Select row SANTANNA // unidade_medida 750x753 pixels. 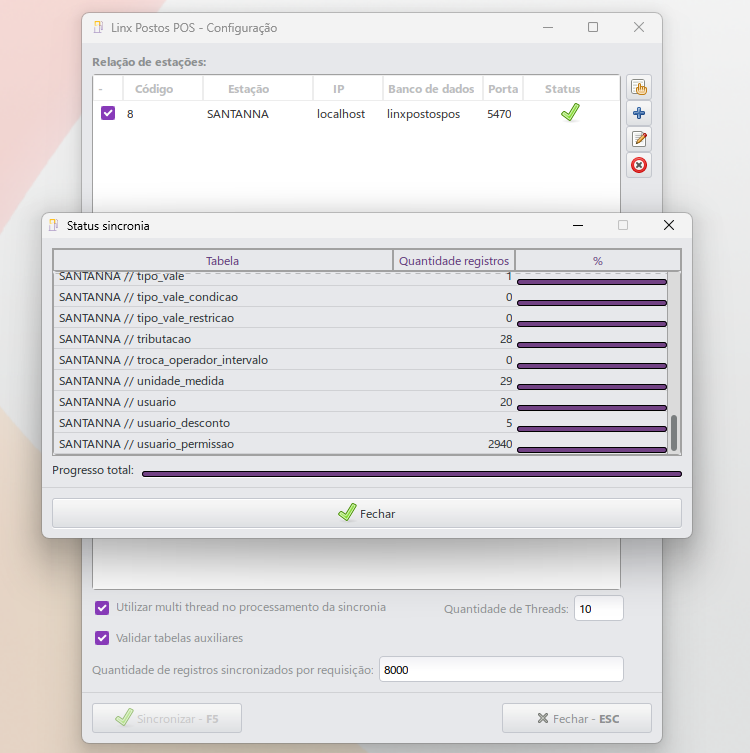(361, 381)
